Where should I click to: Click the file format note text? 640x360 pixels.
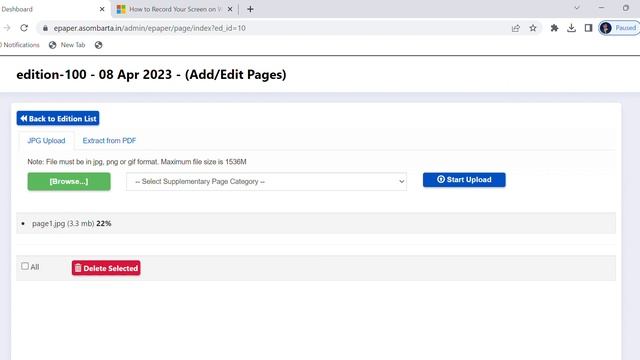[x=137, y=162]
